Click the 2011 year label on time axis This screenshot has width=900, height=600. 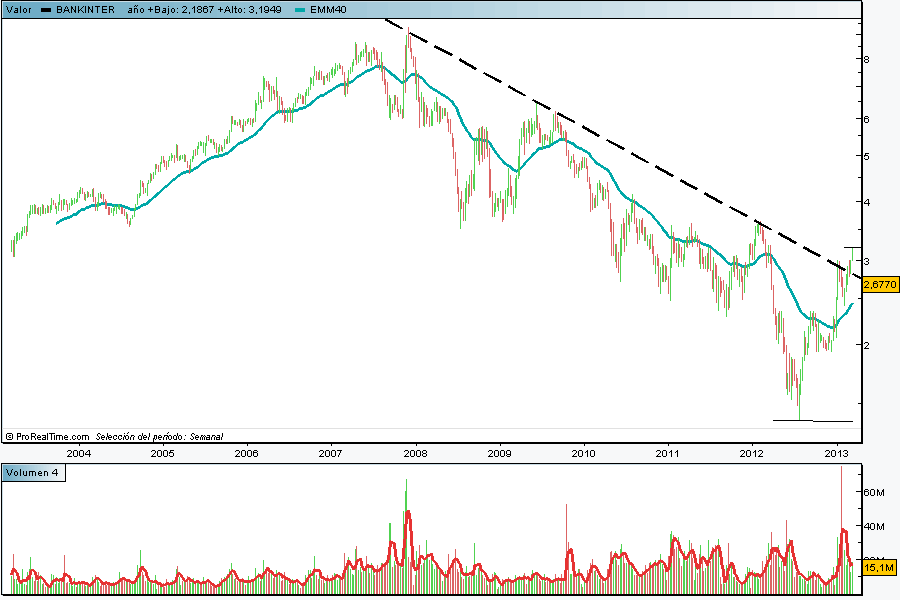pyautogui.click(x=668, y=454)
